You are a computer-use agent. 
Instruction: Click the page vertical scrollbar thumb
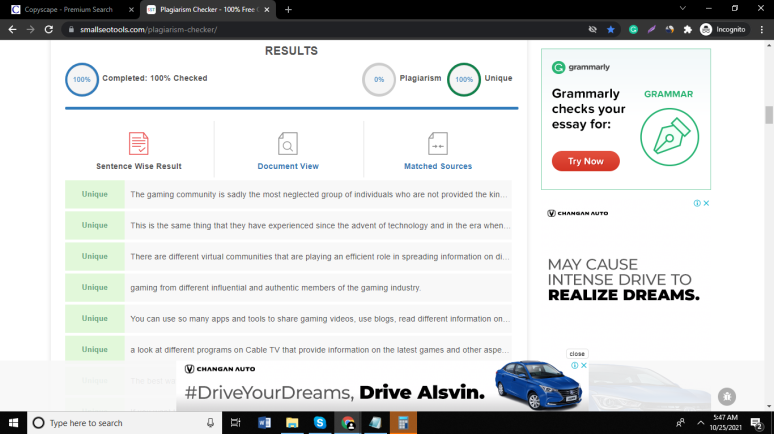click(769, 115)
